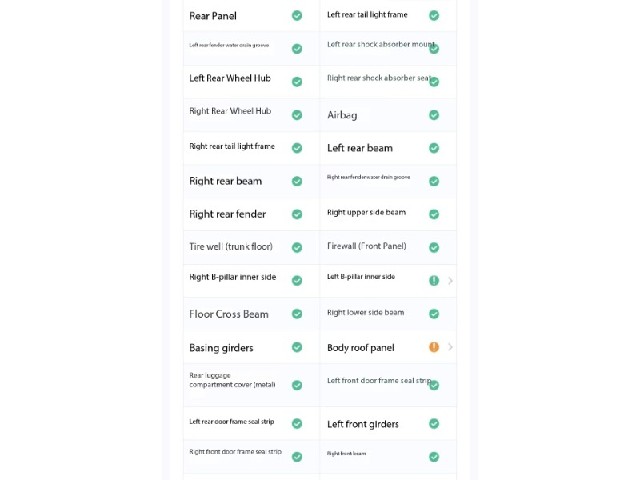
Task: Click the orange warning icon for Body roof panel
Action: click(x=434, y=347)
